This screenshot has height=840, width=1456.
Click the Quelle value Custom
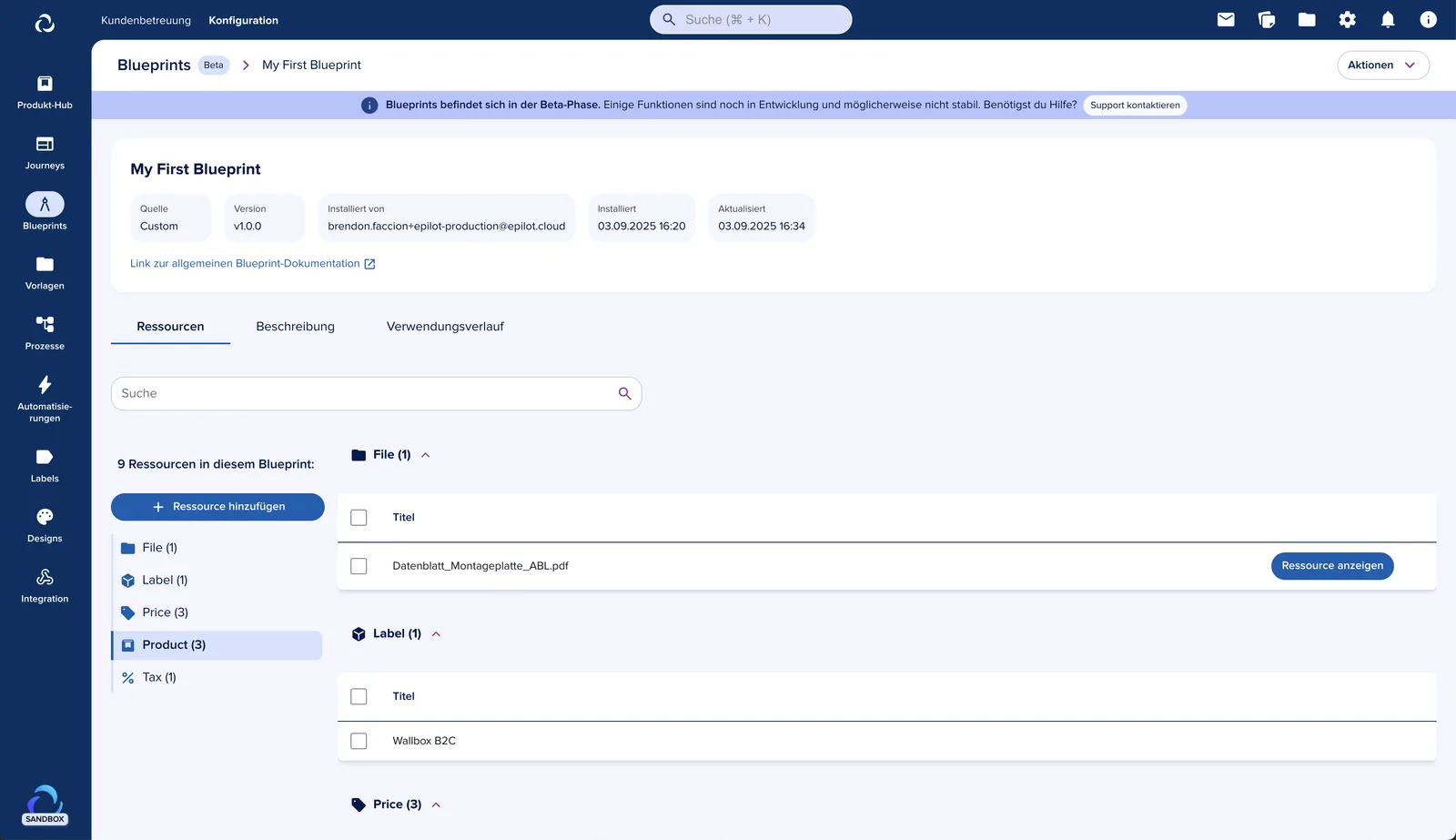pos(159,227)
